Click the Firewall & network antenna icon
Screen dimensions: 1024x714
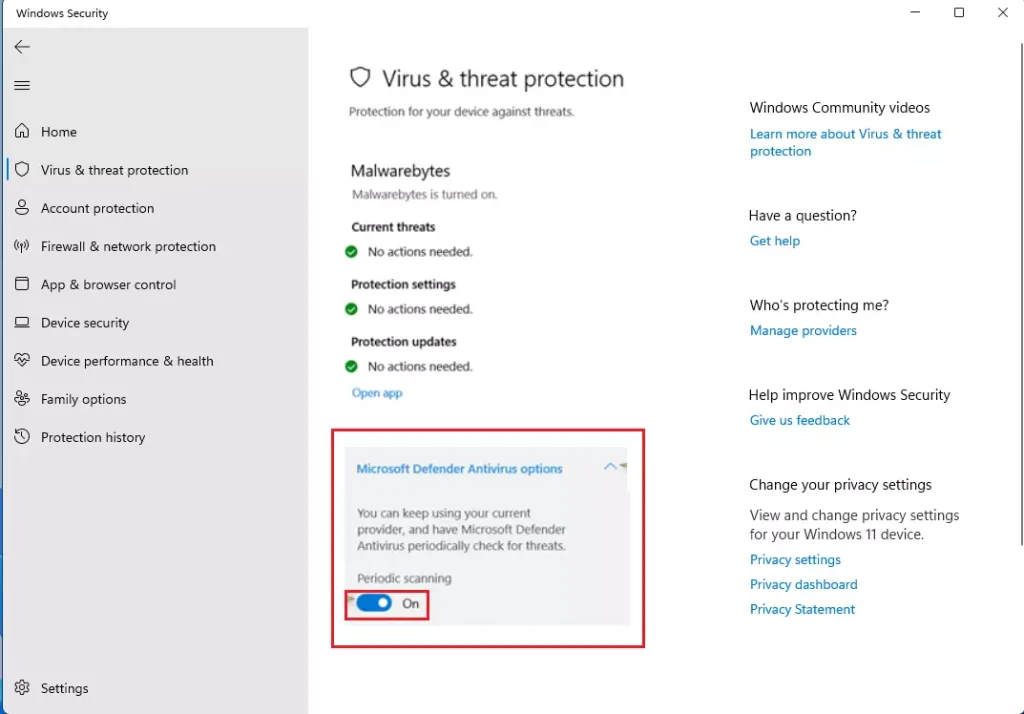(22, 246)
